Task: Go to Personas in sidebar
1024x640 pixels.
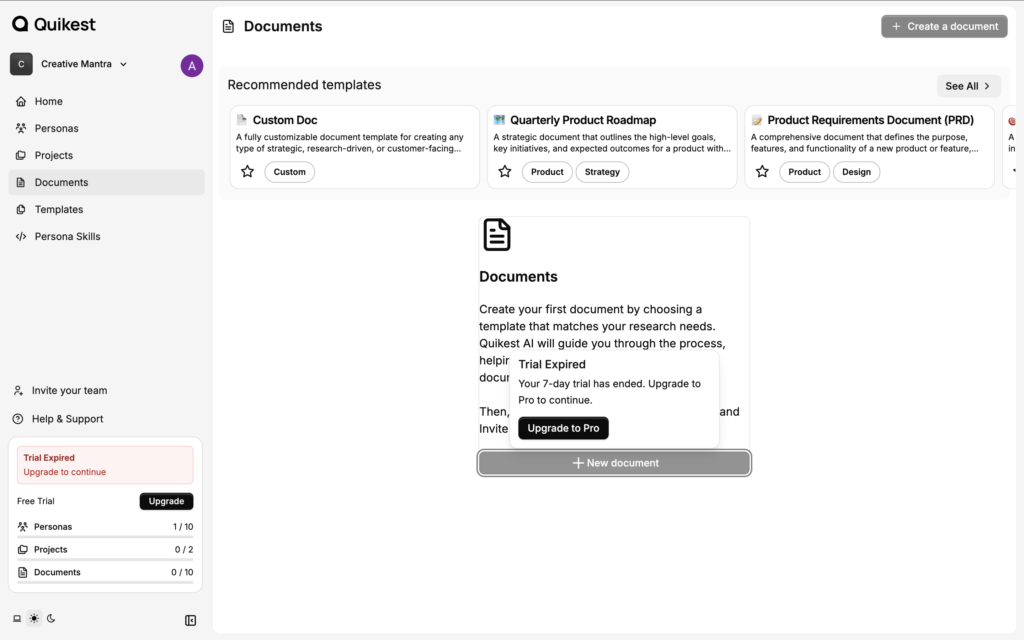Action: (56, 128)
